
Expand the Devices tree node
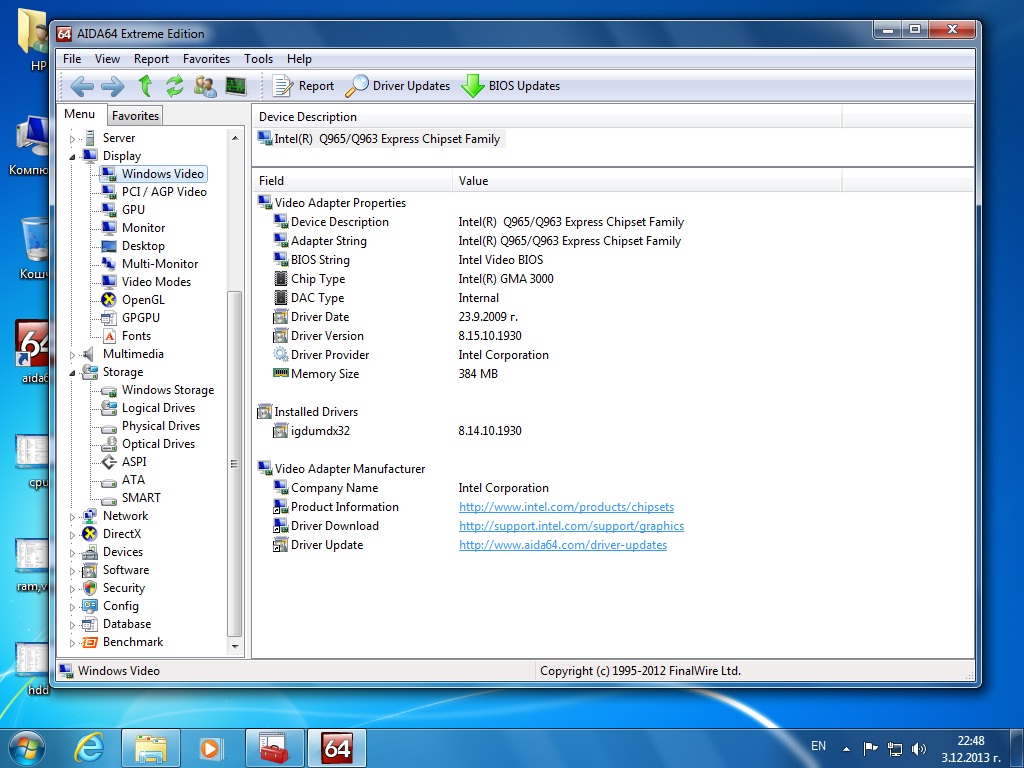(x=72, y=552)
